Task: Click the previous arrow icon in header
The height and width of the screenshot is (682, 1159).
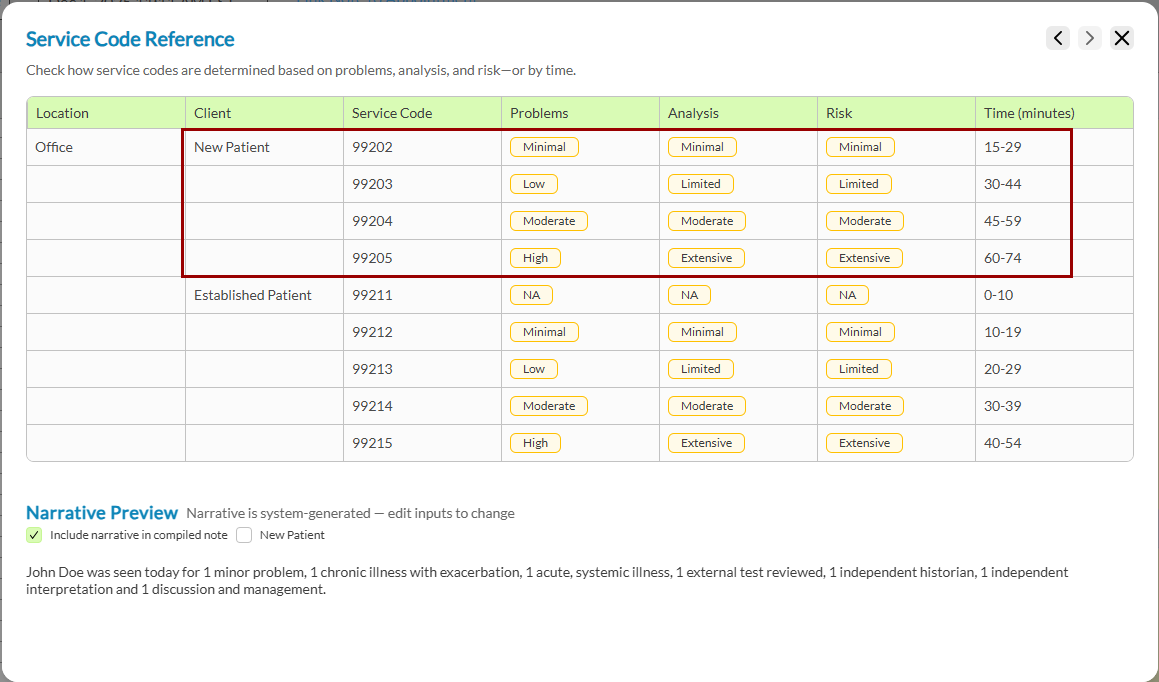Action: tap(1058, 38)
